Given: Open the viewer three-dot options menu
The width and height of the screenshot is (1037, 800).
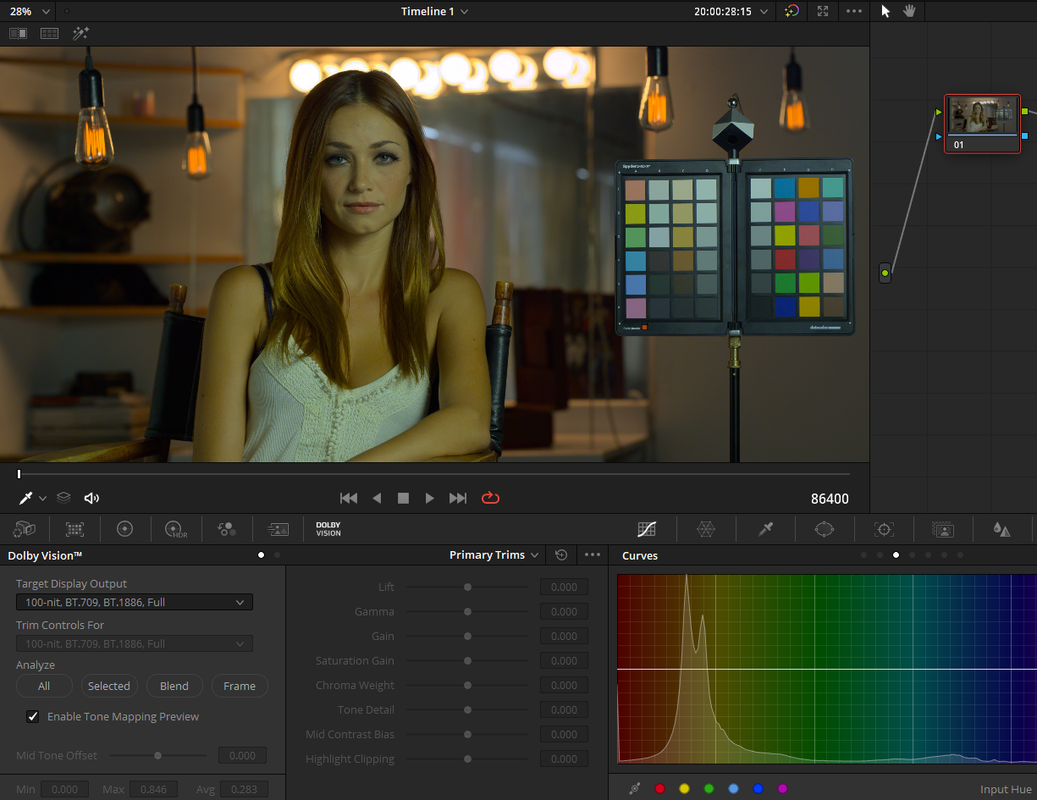Looking at the screenshot, I should (x=854, y=11).
